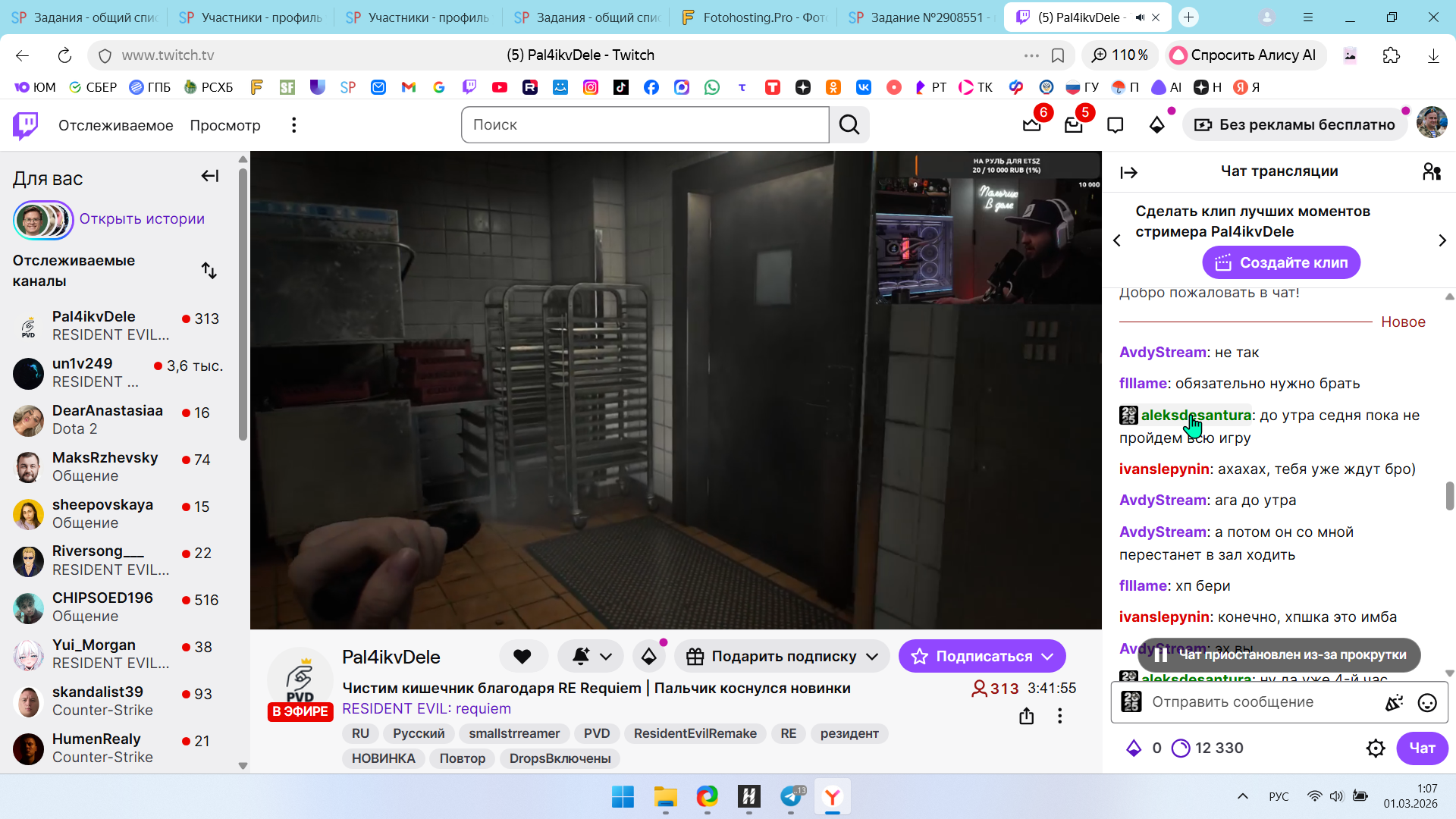The width and height of the screenshot is (1456, 819).
Task: Open the emote picker smiley icon
Action: [1427, 703]
